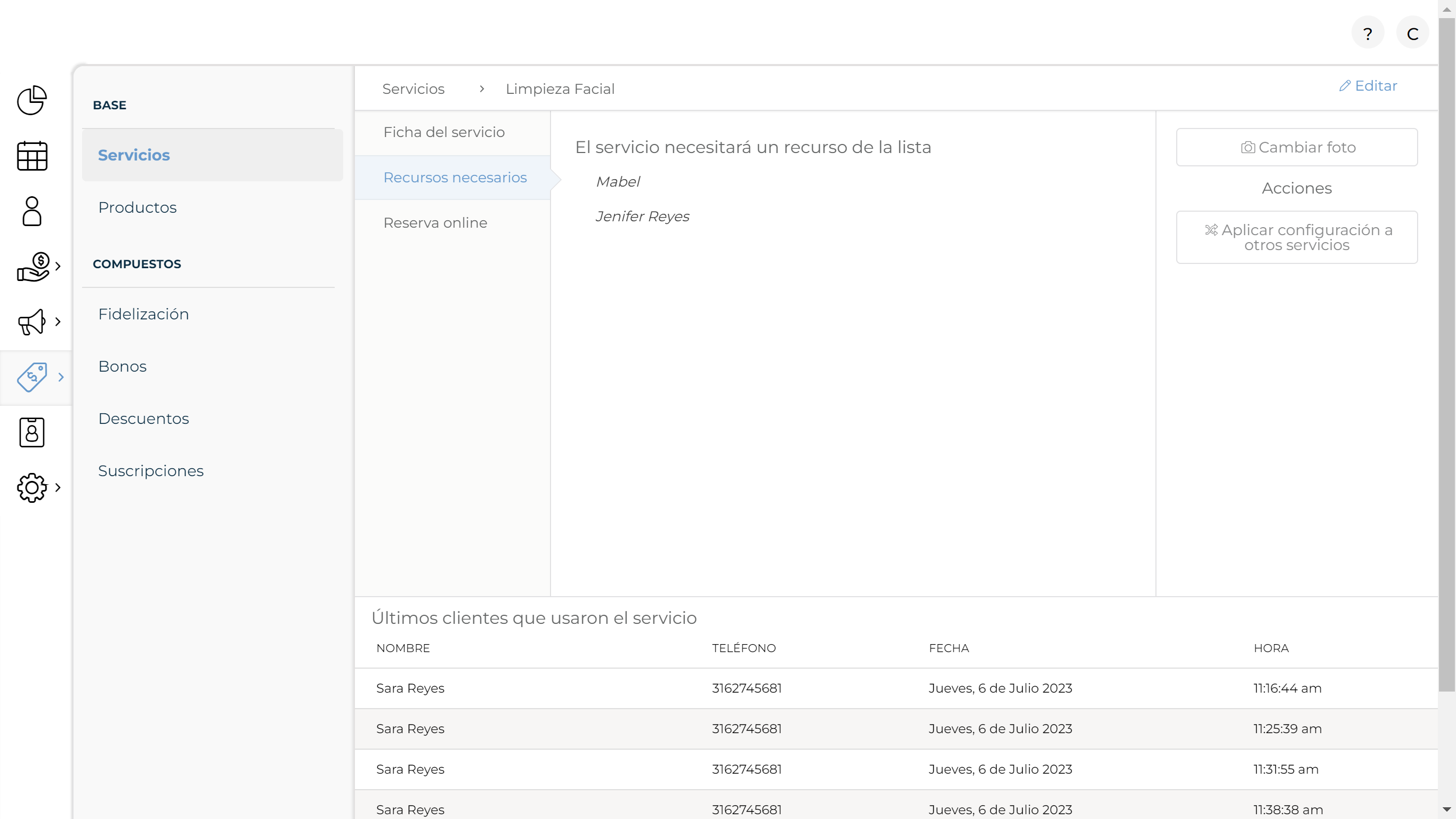
Task: Click the TELÉFONO column header
Action: pyautogui.click(x=744, y=648)
